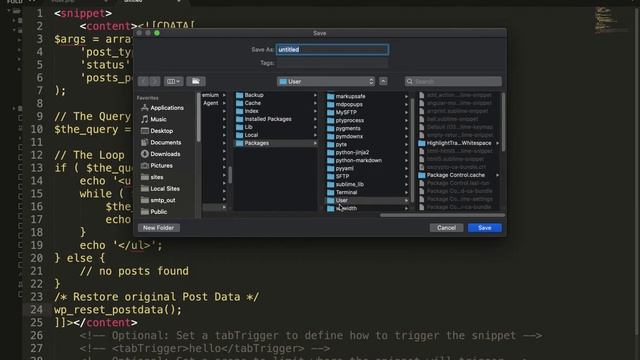
Task: Open the Package Control.cache folder
Action: (459, 175)
